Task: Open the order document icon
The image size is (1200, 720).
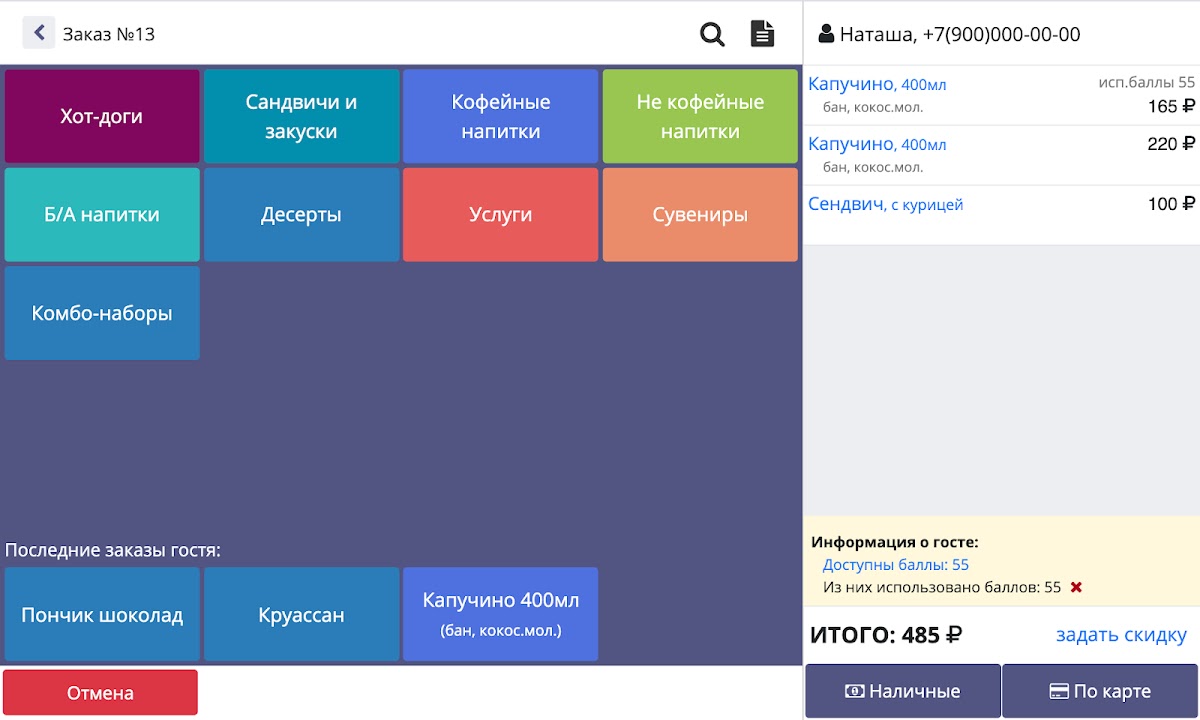Action: click(x=762, y=34)
